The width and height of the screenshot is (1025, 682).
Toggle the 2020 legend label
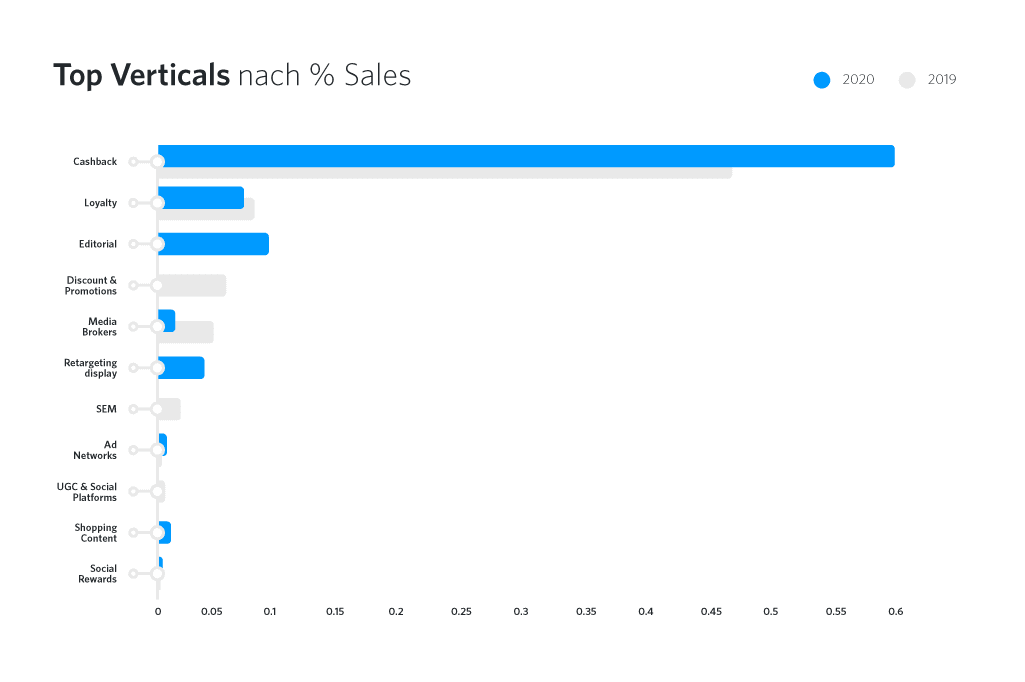coord(858,80)
